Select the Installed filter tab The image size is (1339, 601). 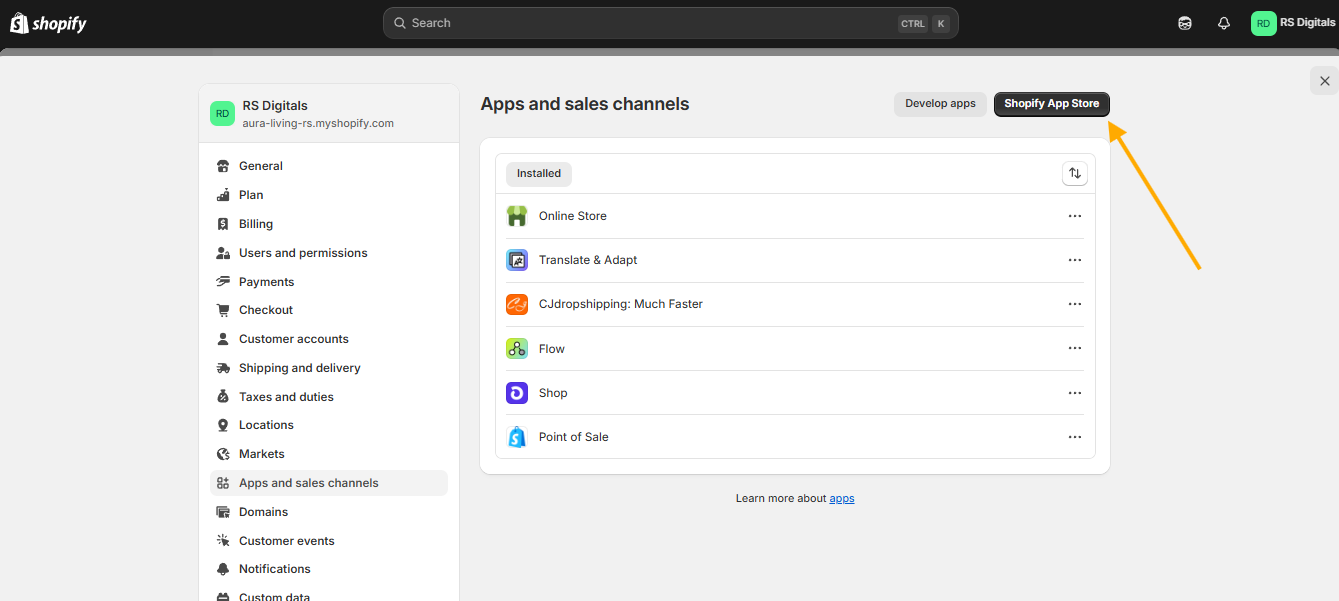(539, 174)
